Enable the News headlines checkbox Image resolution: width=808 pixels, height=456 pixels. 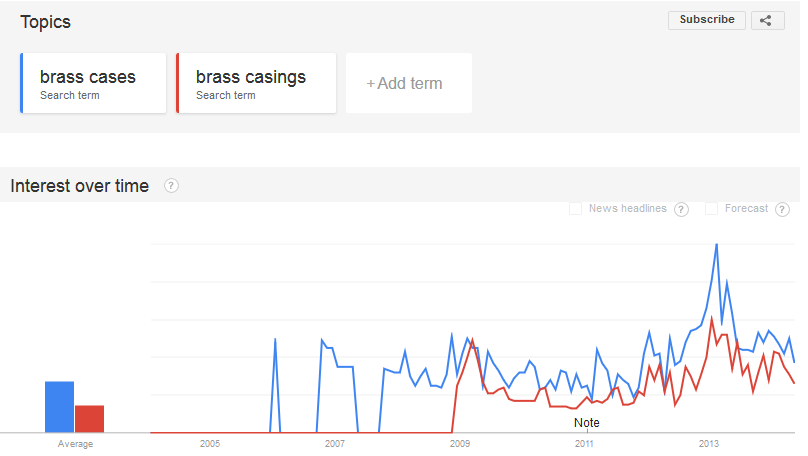pos(575,209)
